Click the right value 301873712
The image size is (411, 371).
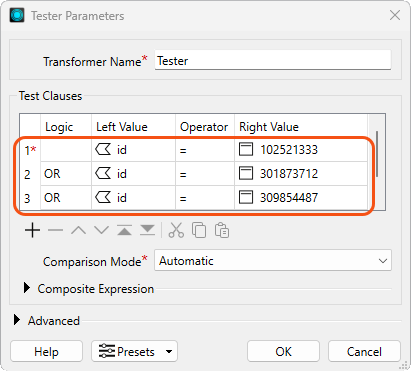point(289,174)
